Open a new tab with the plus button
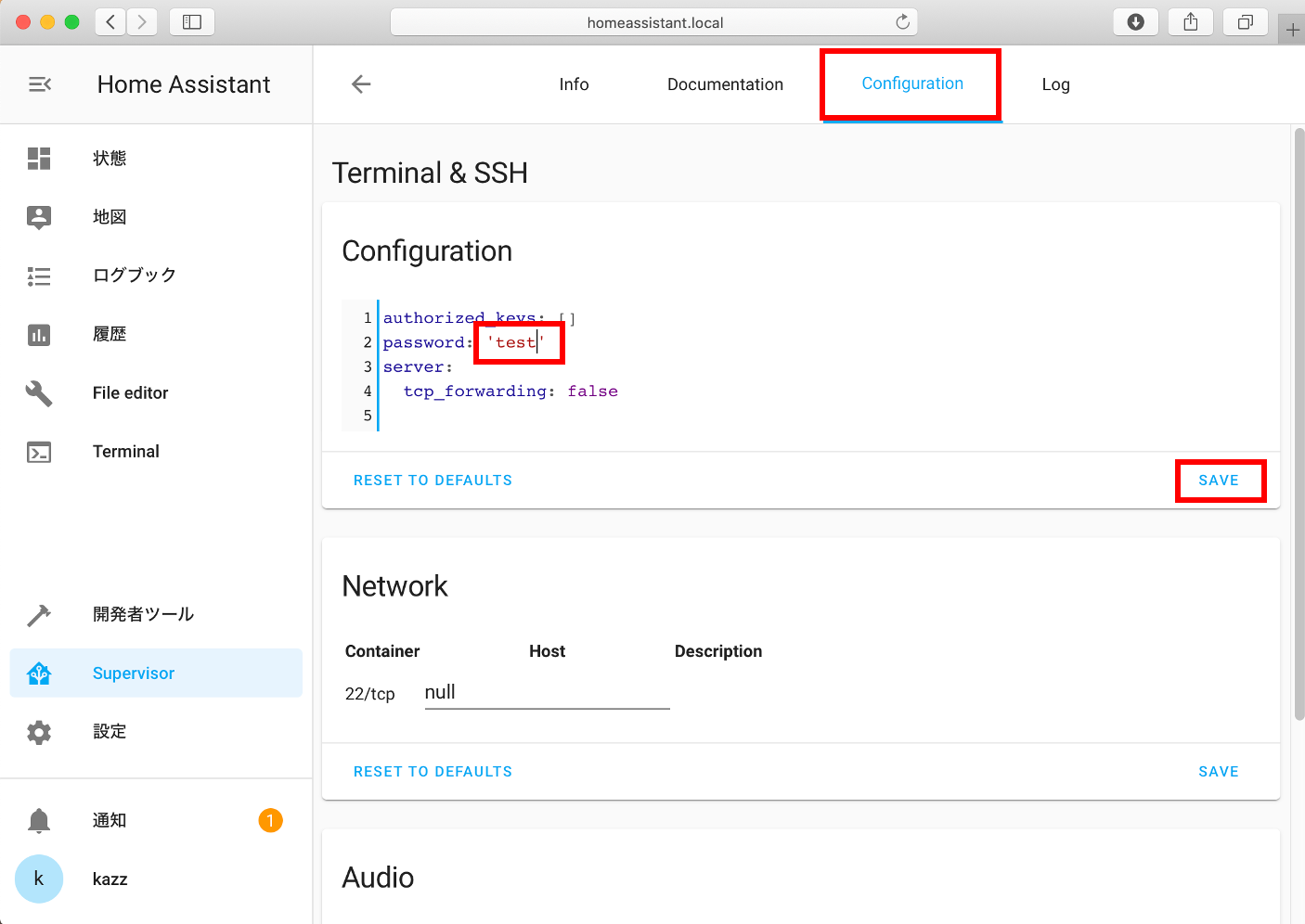 click(1292, 30)
